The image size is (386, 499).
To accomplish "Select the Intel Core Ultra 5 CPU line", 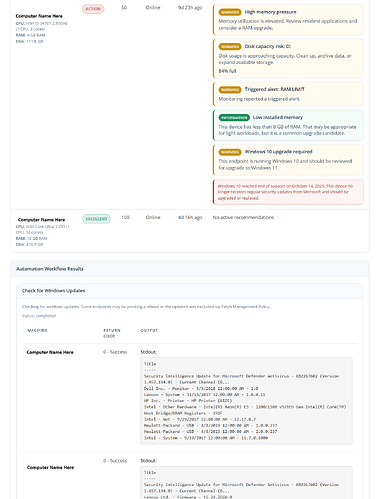I will coord(42,229).
